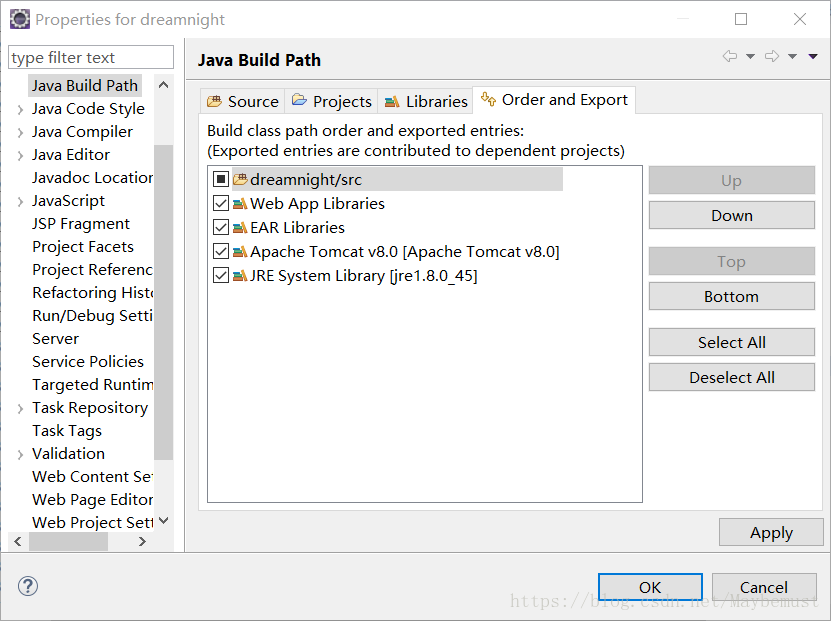831x621 pixels.
Task: Expand the Java Compiler node
Action: click(x=20, y=132)
